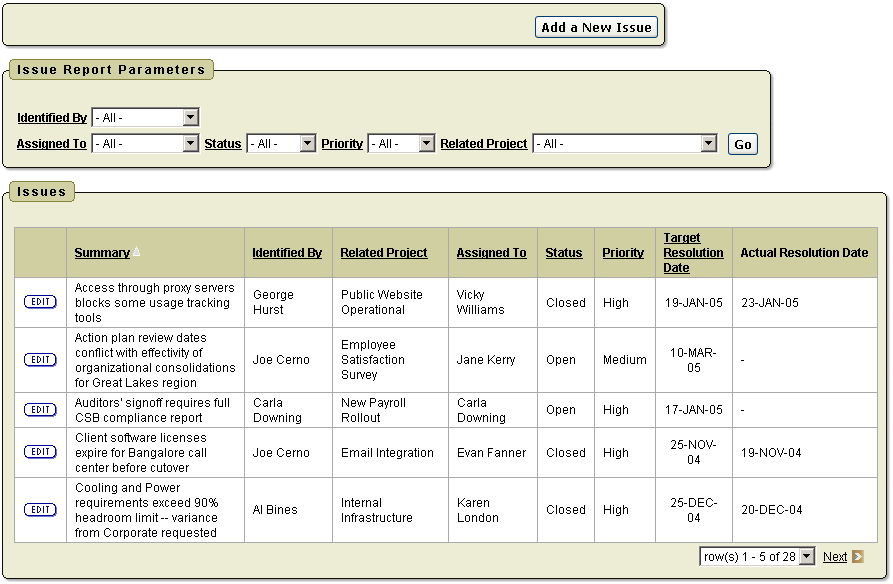893x584 pixels.
Task: Edit the Client software licenses issue
Action: pyautogui.click(x=40, y=452)
